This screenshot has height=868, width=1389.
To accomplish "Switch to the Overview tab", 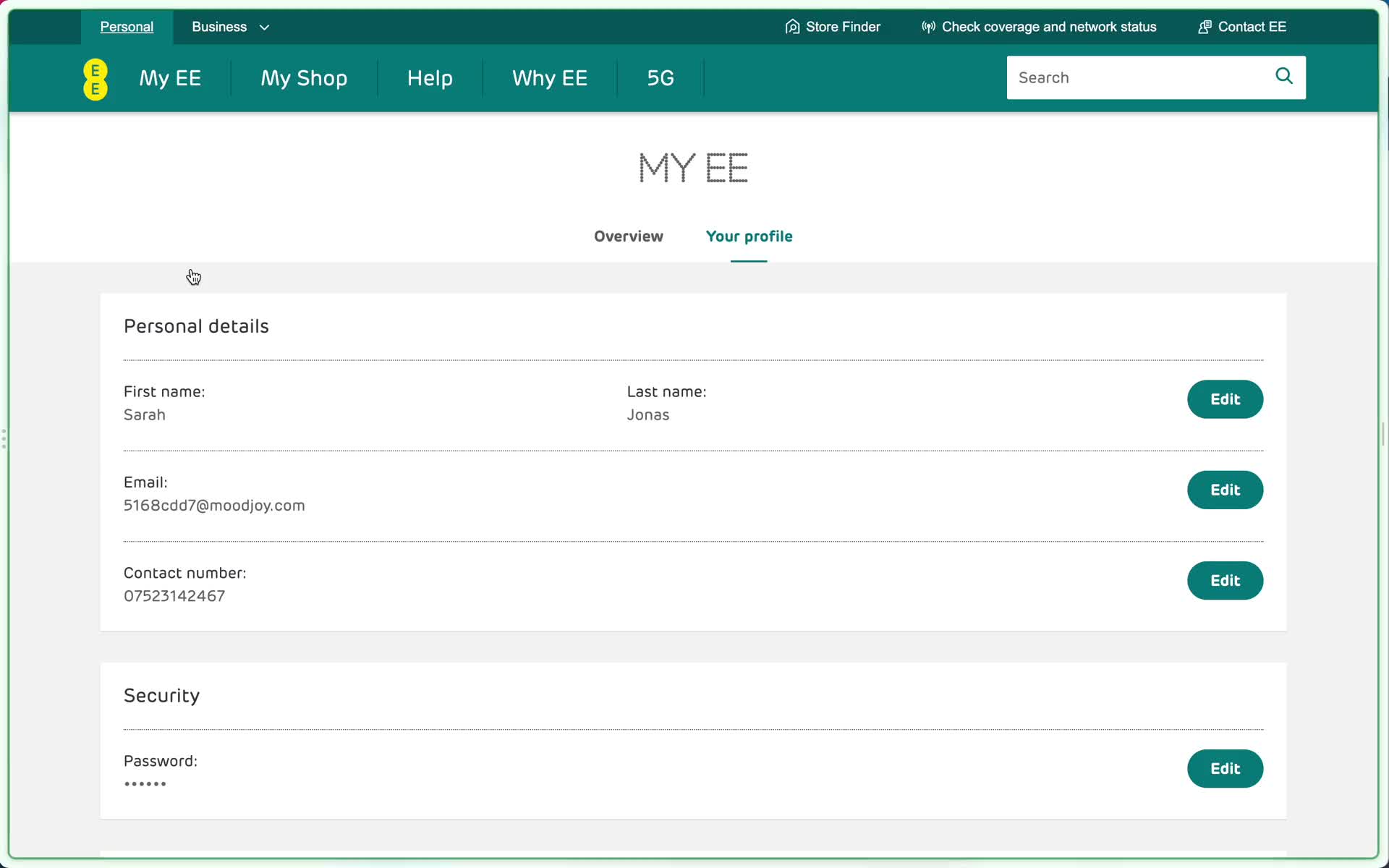I will pyautogui.click(x=629, y=237).
